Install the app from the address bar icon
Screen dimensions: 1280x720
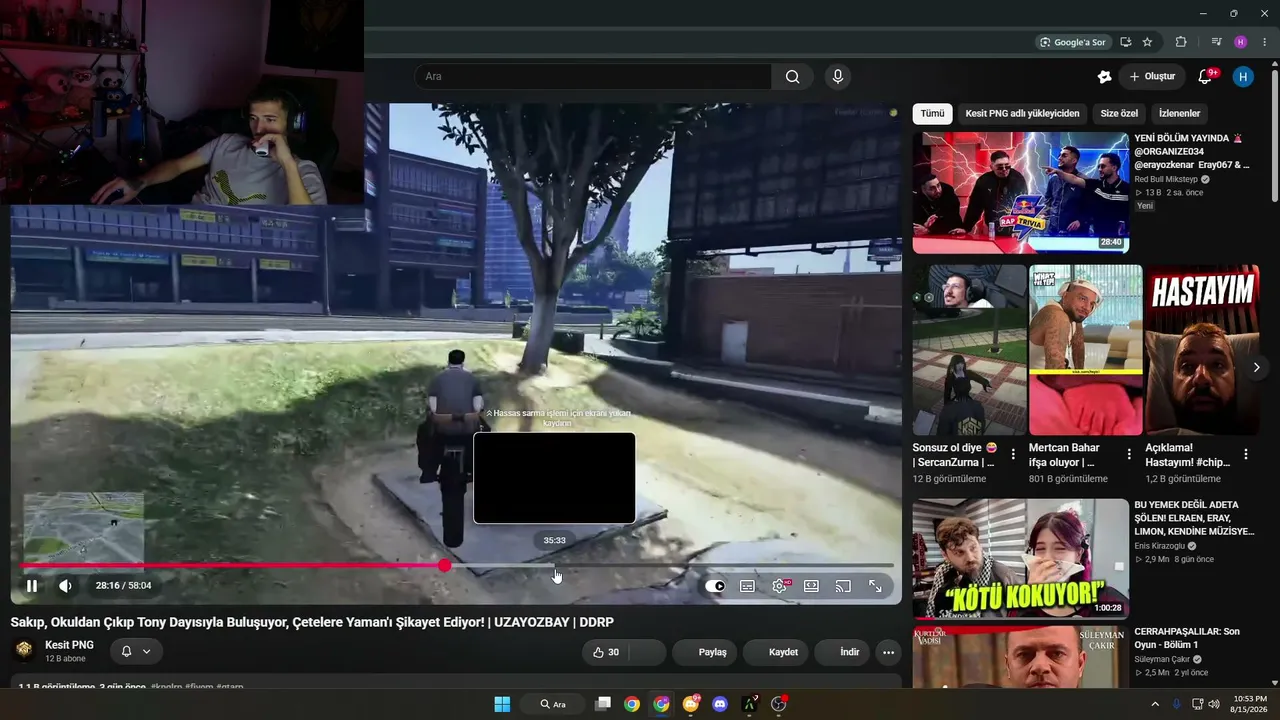[x=1126, y=42]
